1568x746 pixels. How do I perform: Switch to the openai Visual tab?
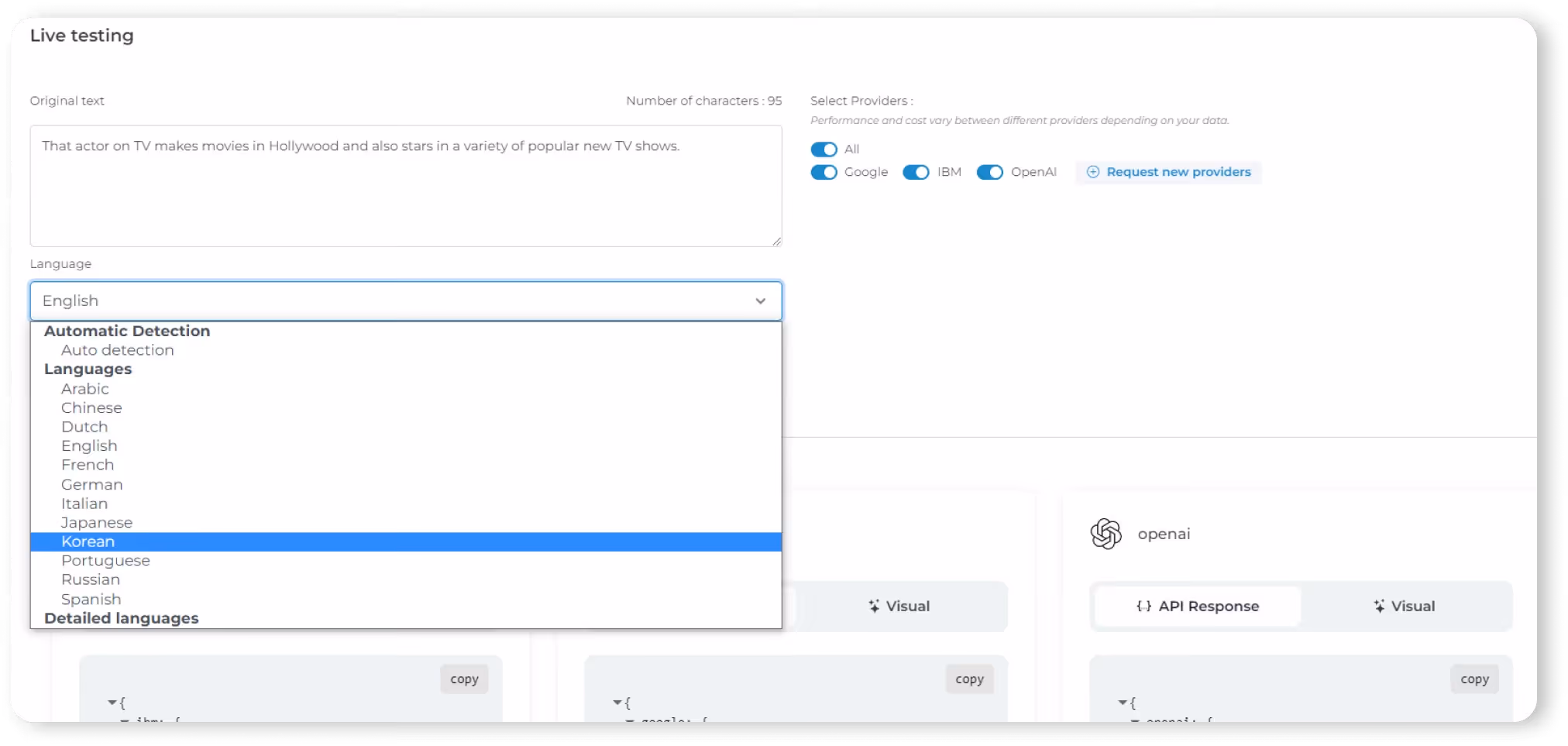pyautogui.click(x=1405, y=607)
